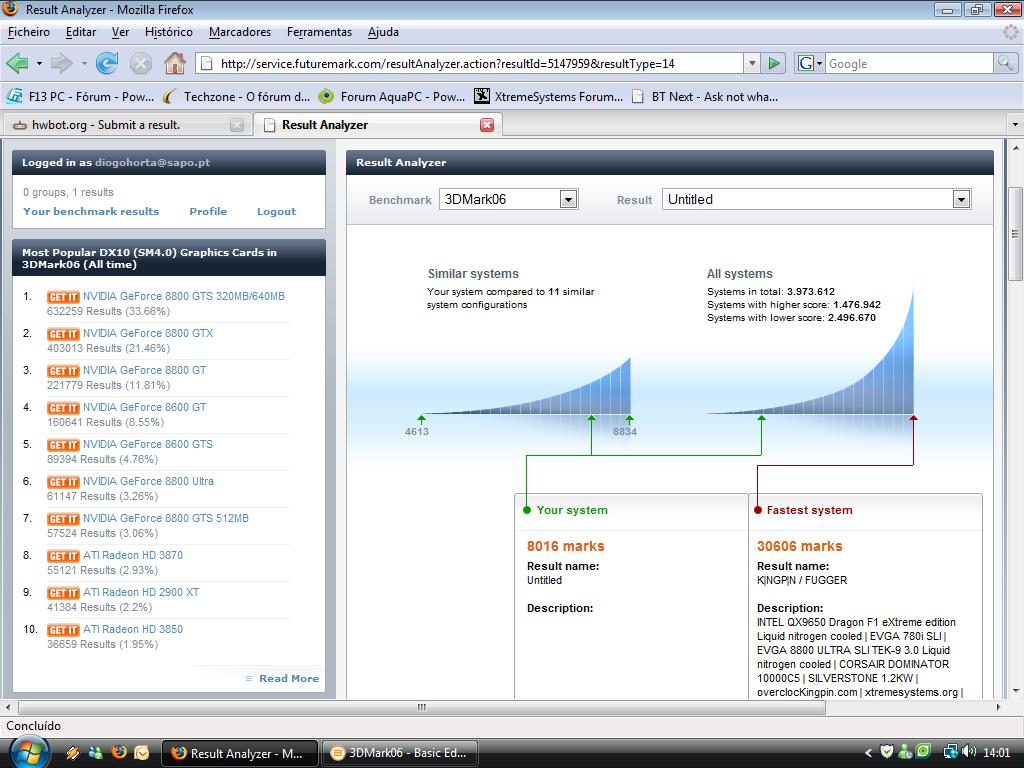Open the Ver menu
The height and width of the screenshot is (768, 1024).
pyautogui.click(x=120, y=32)
